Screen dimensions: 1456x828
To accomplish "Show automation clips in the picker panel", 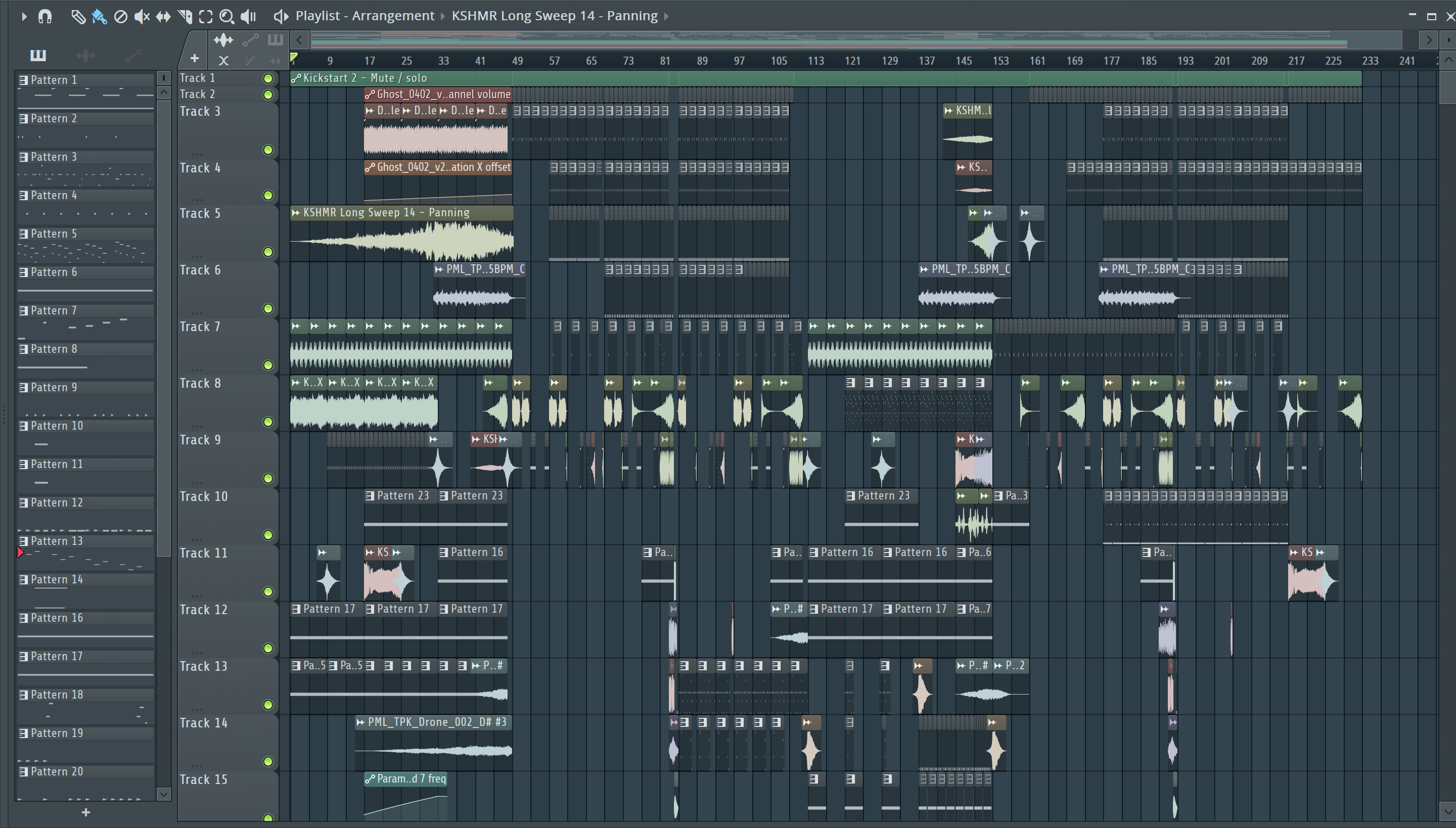I will pyautogui.click(x=133, y=55).
